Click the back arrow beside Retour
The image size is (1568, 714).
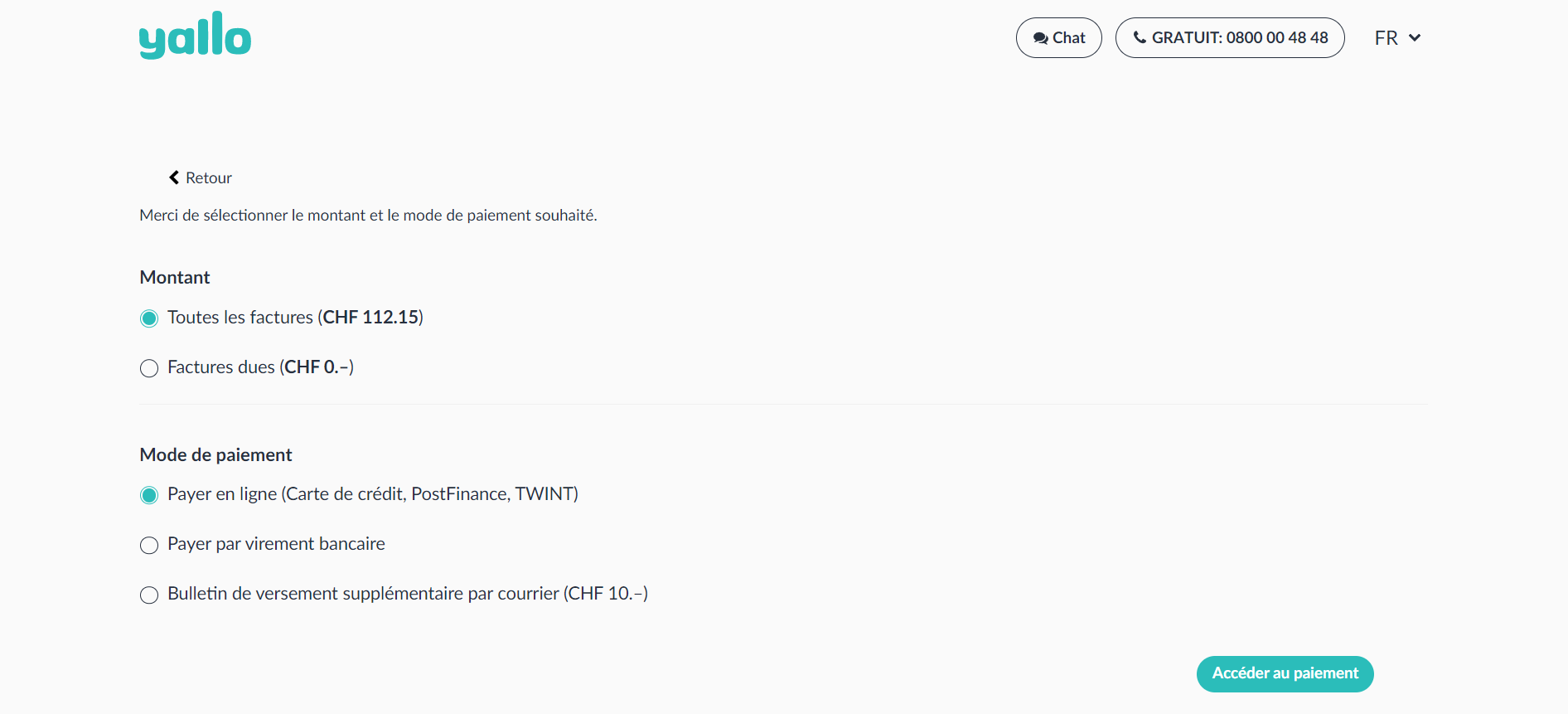click(x=174, y=177)
